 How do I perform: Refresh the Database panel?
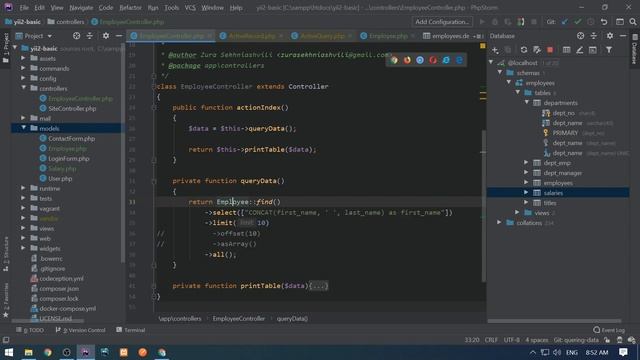tap(524, 50)
